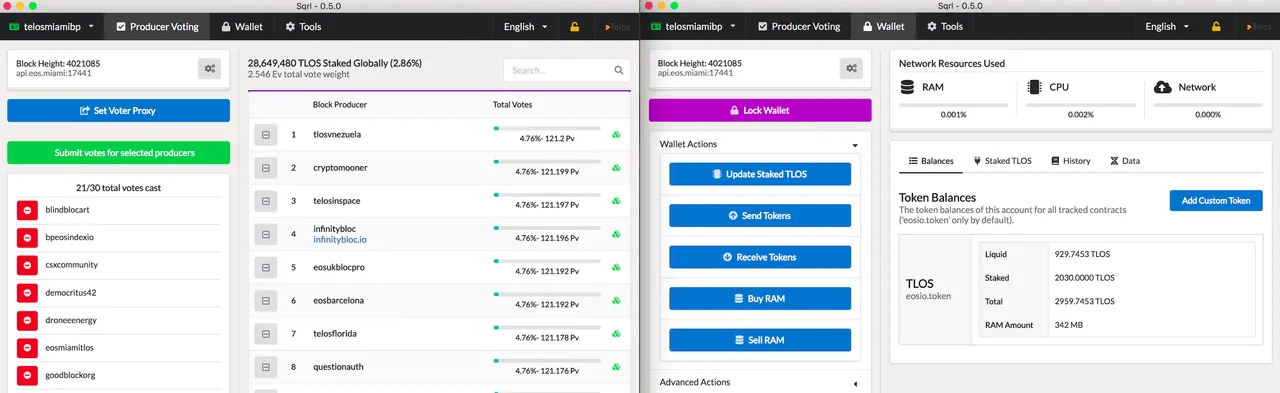Viewport: 1280px width, 393px height.
Task: Click orange unlock padlock in left window
Action: click(x=574, y=27)
